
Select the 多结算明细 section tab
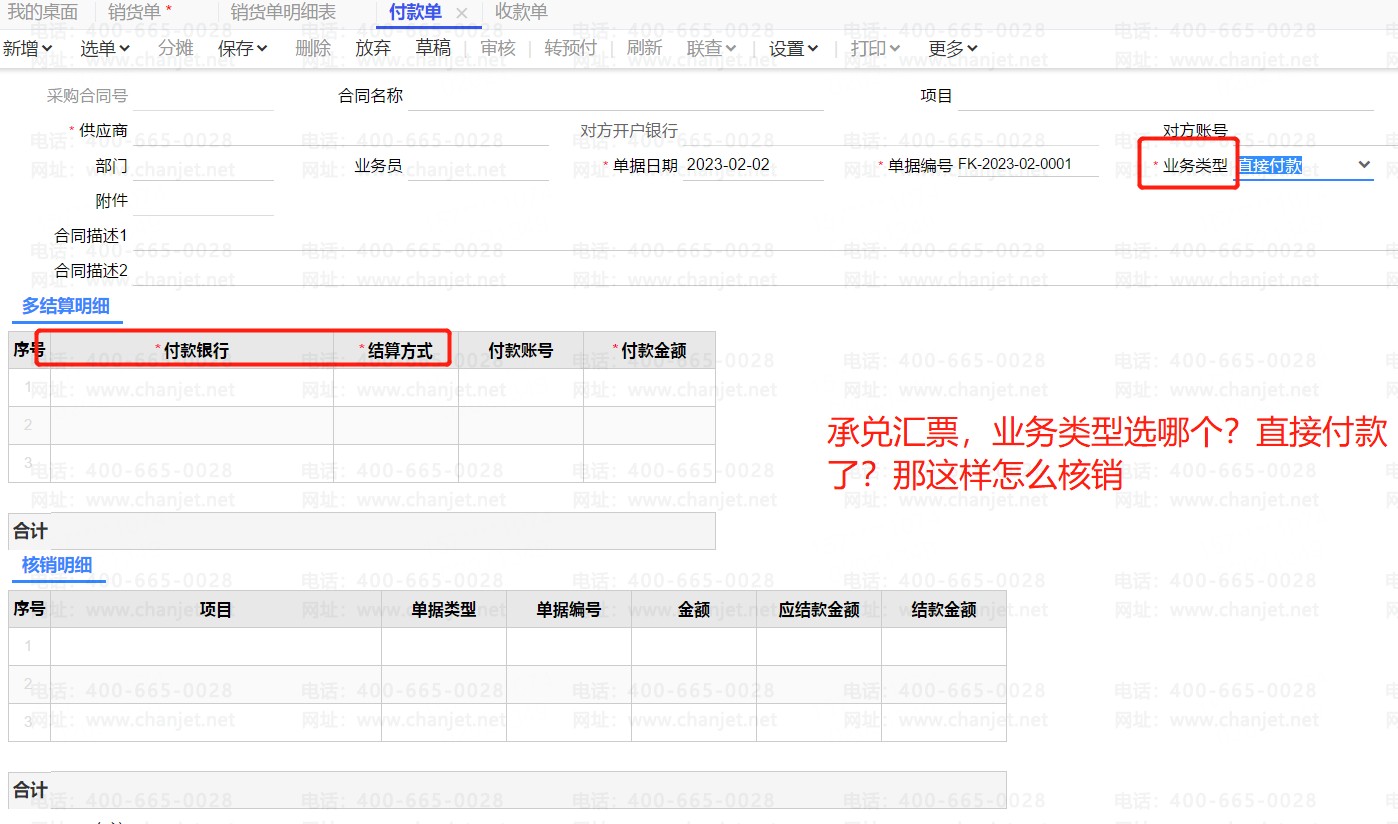click(x=66, y=306)
